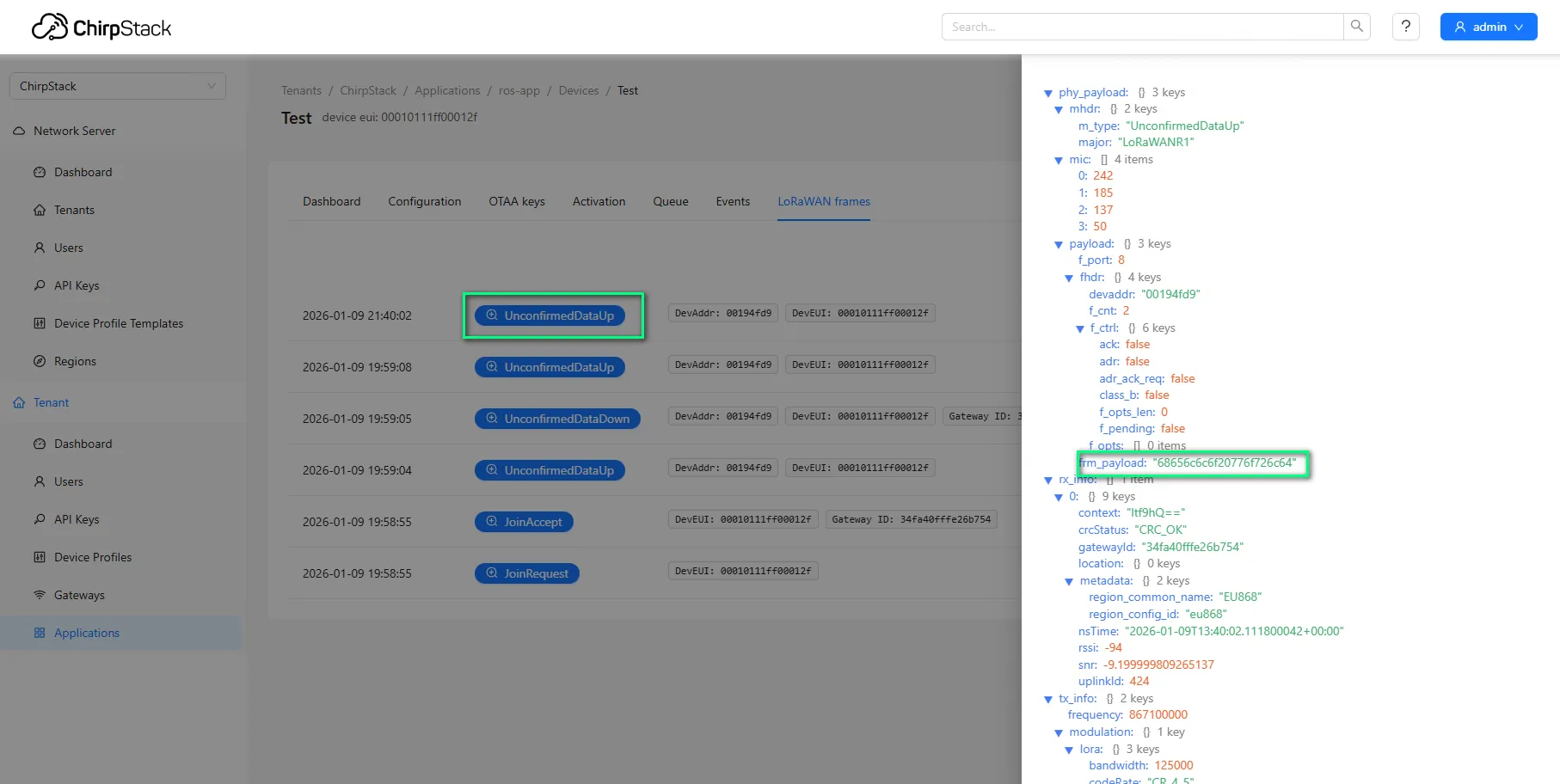Viewport: 1560px width, 784px height.
Task: Click the Regions compass icon
Action: click(x=40, y=361)
